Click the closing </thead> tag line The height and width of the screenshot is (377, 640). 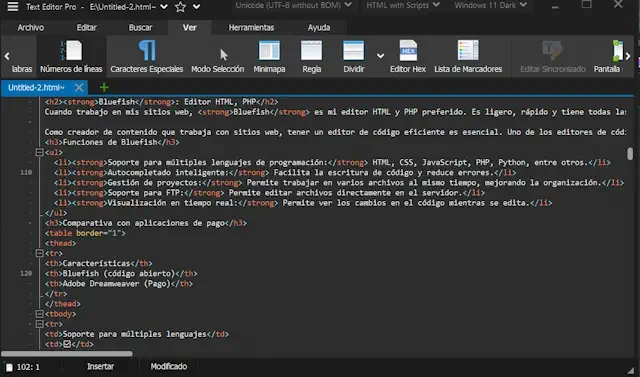[63, 304]
